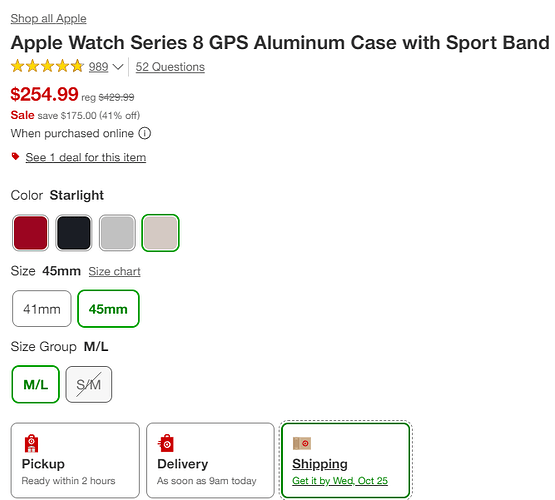The width and height of the screenshot is (555, 500).
Task: Choose the M/L size group
Action: click(35, 384)
